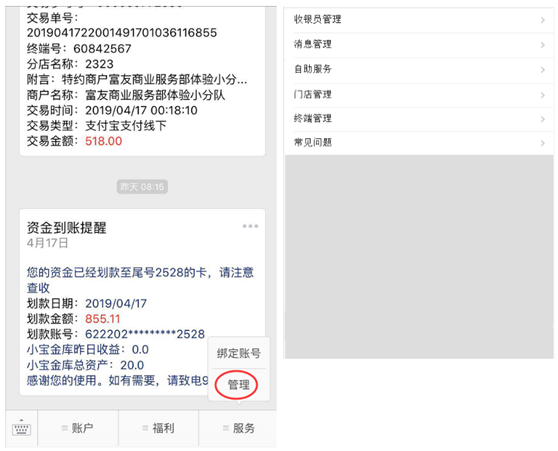The image size is (558, 451).
Task: Open 消息管理 list entry
Action: [419, 44]
